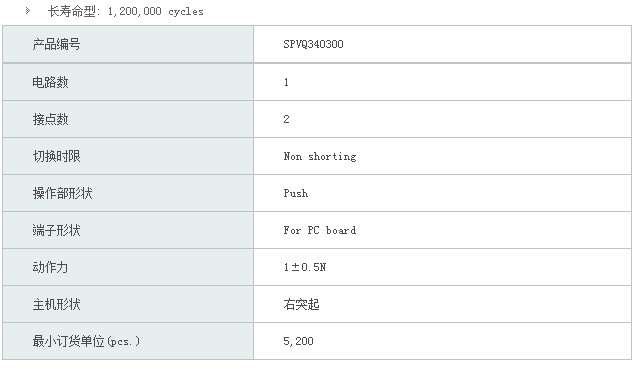The width and height of the screenshot is (634, 381).
Task: Click the For PC board value
Action: [320, 230]
